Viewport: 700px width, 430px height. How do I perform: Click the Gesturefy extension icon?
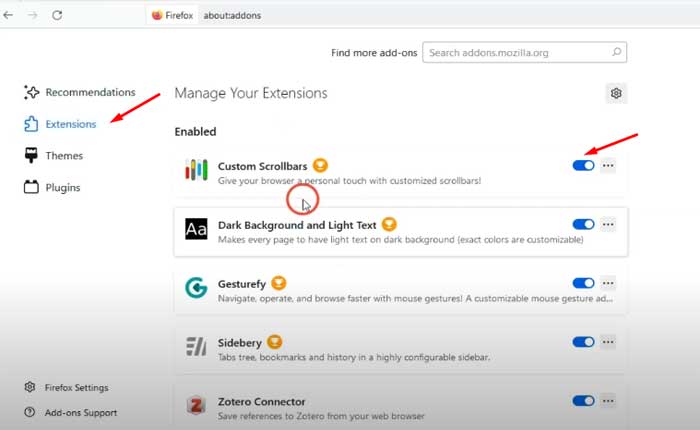pyautogui.click(x=196, y=288)
